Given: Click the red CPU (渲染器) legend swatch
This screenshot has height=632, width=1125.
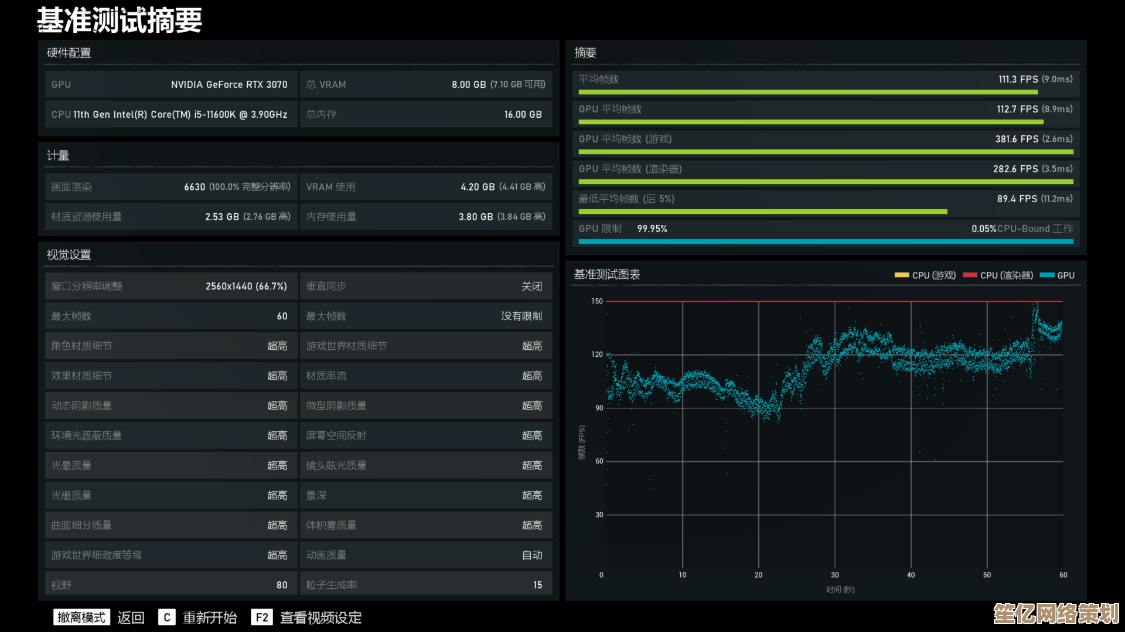Looking at the screenshot, I should coord(969,275).
